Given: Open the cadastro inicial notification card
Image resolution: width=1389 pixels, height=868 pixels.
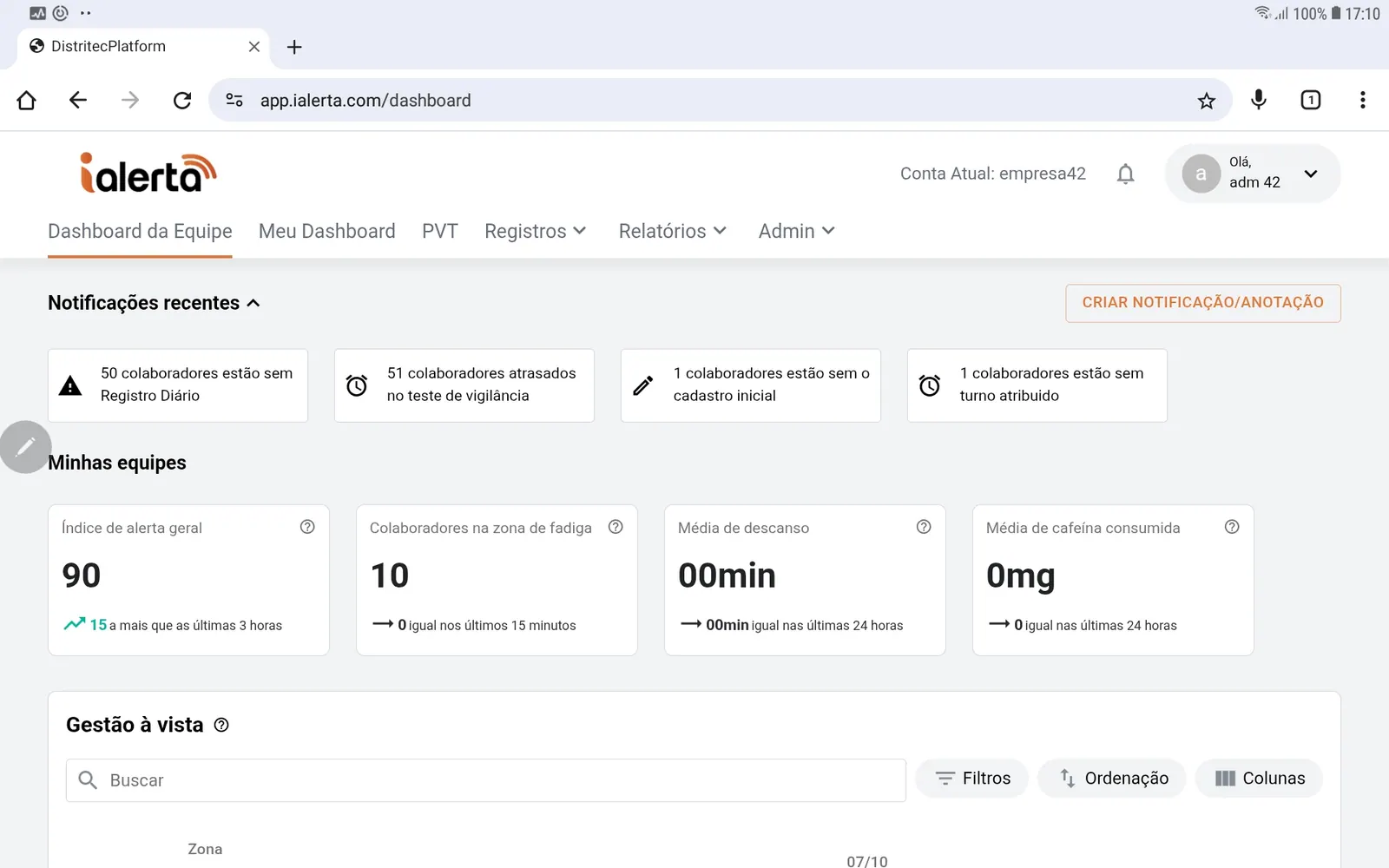Looking at the screenshot, I should coord(751,385).
